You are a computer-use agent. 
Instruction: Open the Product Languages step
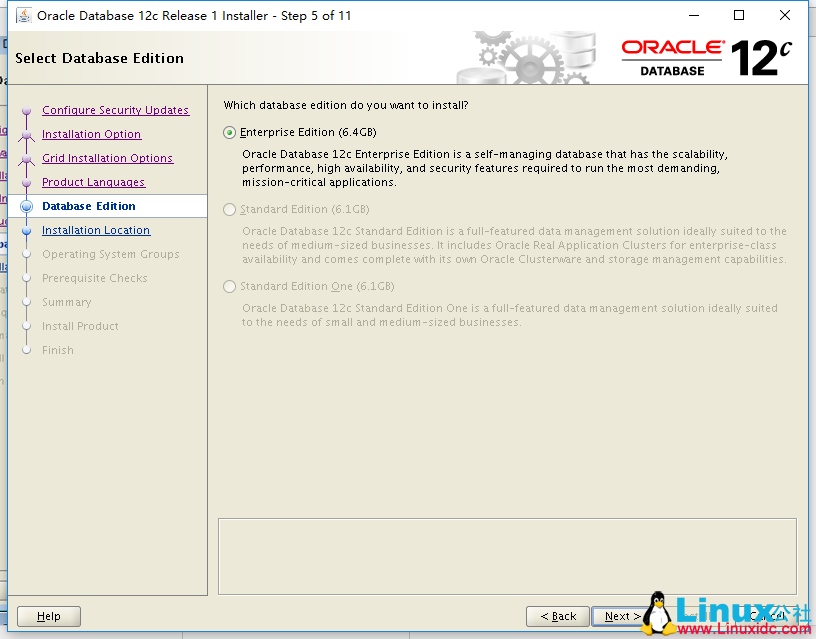pos(95,182)
